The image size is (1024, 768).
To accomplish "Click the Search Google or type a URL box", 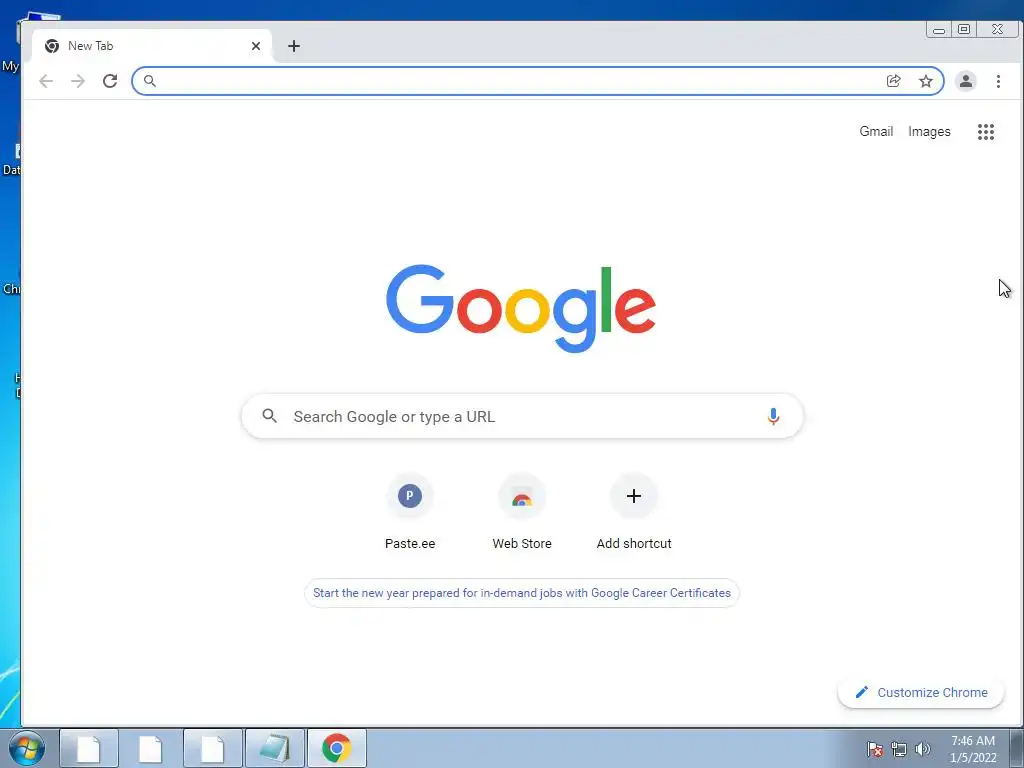I will tap(522, 416).
